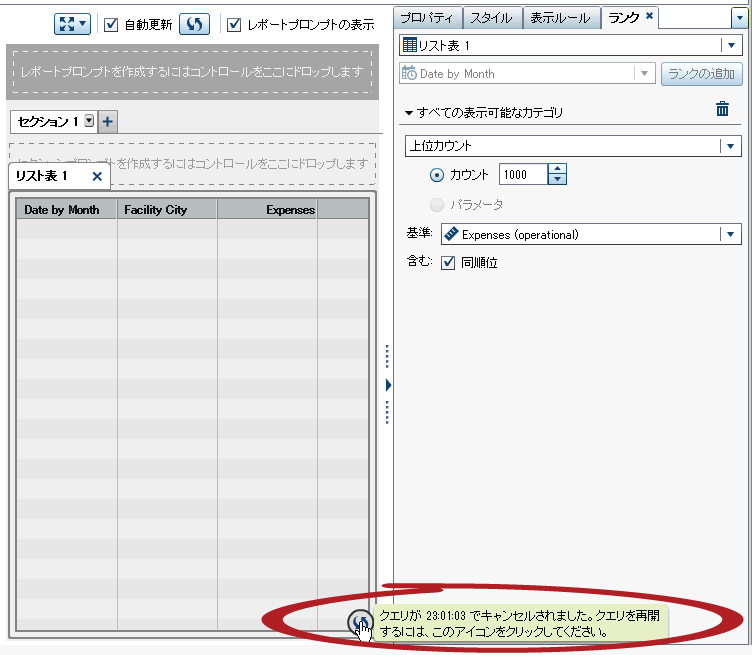Toggle レポートプロンプトの表示 checkbox

pos(234,24)
